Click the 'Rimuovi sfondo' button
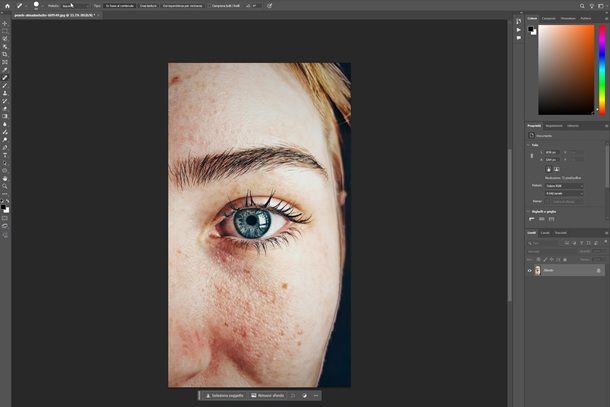Image resolution: width=610 pixels, height=407 pixels. pyautogui.click(x=268, y=396)
